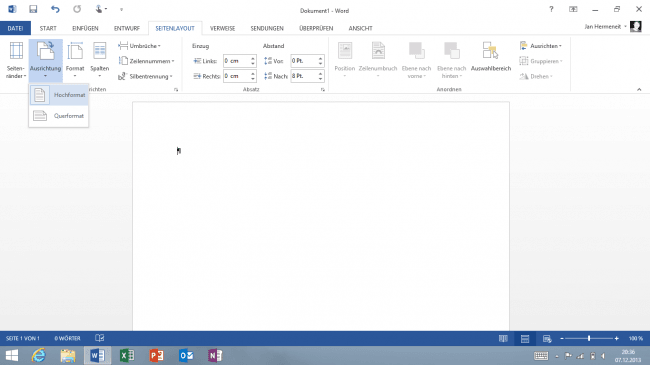The width and height of the screenshot is (650, 365).
Task: Open PowerPoint from the taskbar
Action: [x=157, y=355]
